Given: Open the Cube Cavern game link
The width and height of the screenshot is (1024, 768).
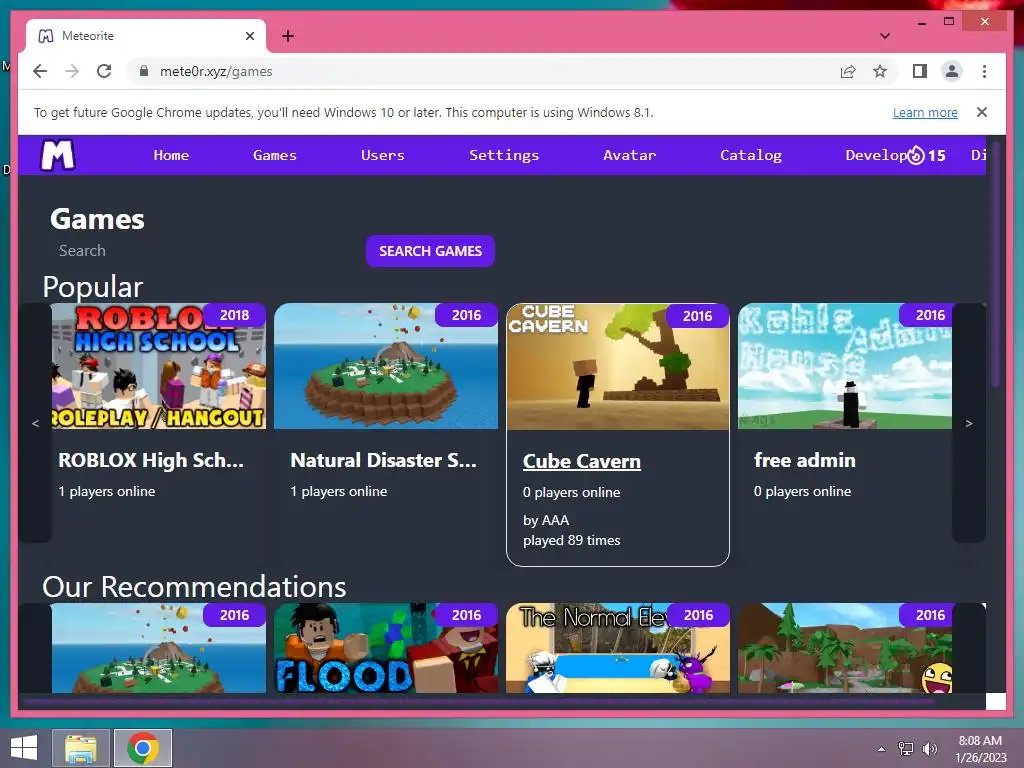Looking at the screenshot, I should click(x=581, y=461).
